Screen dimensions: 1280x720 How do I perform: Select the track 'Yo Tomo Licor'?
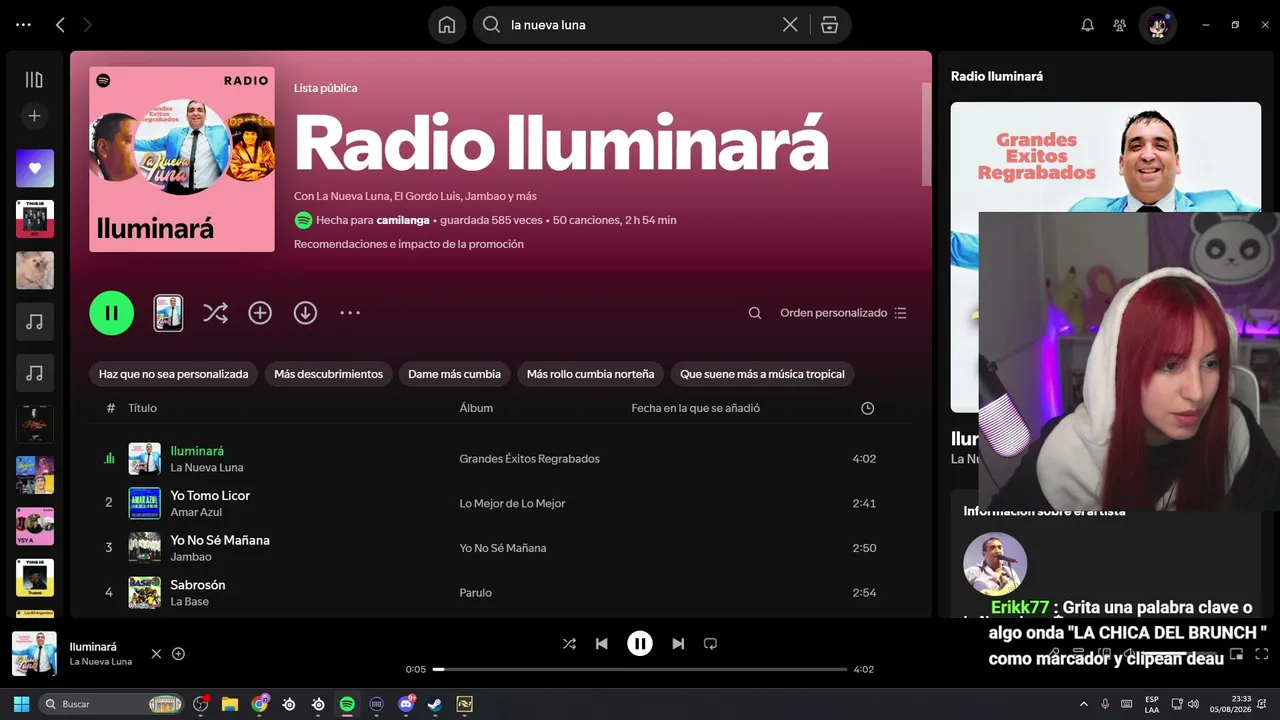(x=210, y=496)
